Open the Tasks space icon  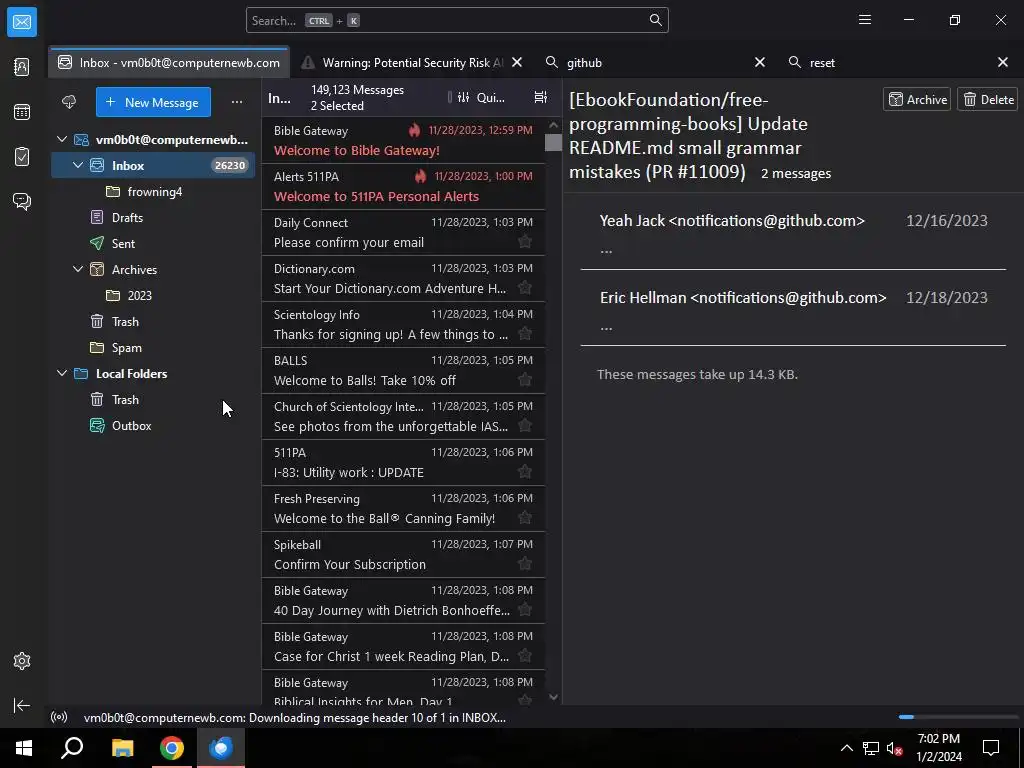(x=22, y=157)
